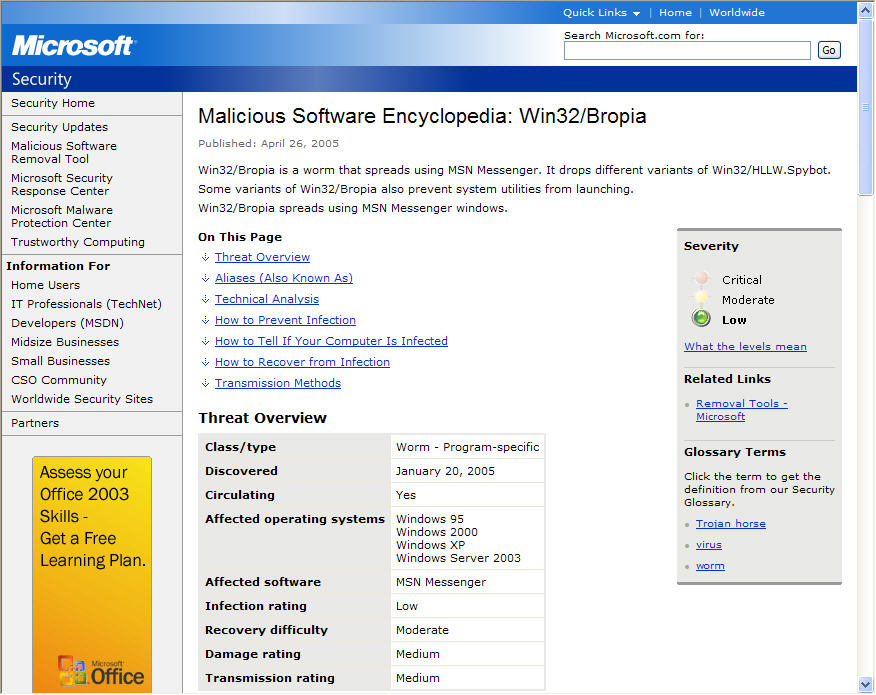Open CSO Community

(x=59, y=380)
